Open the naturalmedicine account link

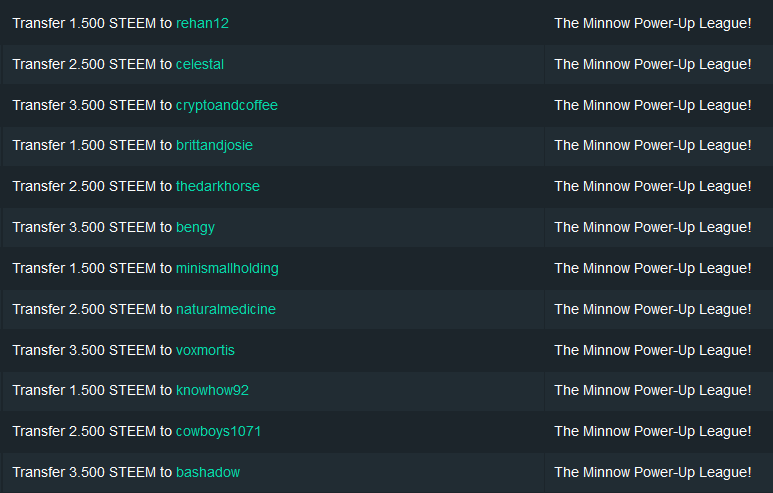(226, 309)
